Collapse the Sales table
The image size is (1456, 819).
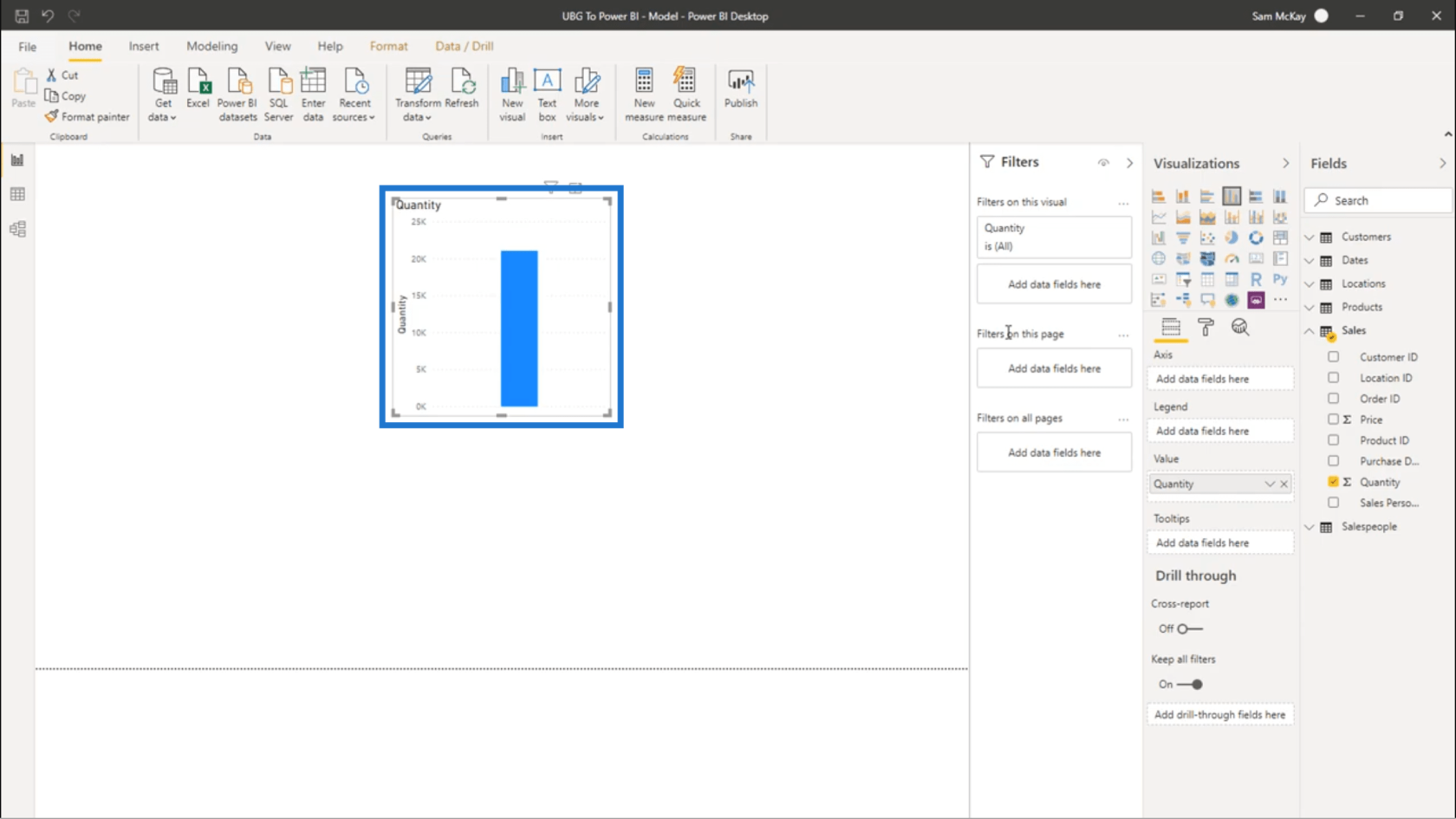[x=1310, y=330]
